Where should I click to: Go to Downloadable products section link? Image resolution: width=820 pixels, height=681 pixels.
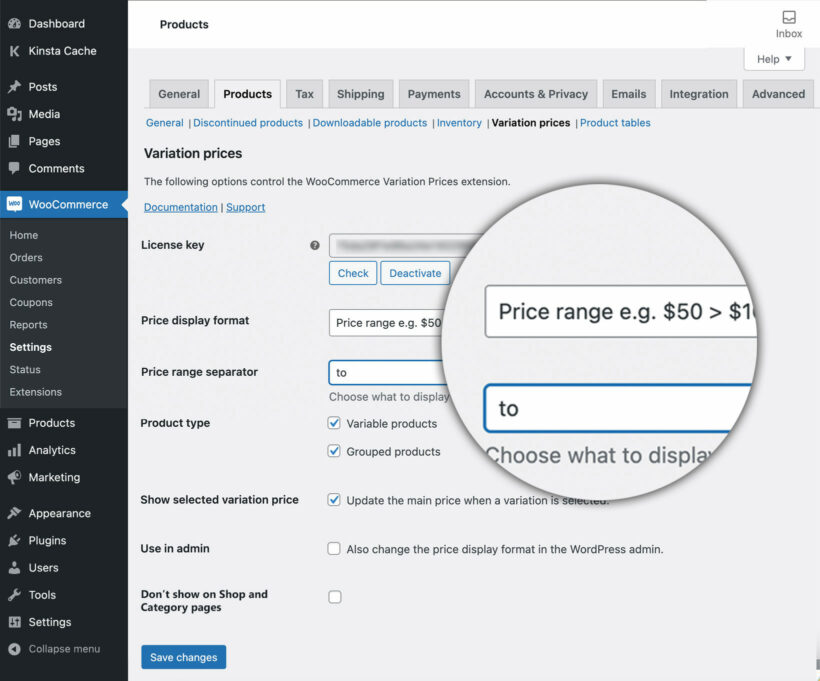[370, 123]
